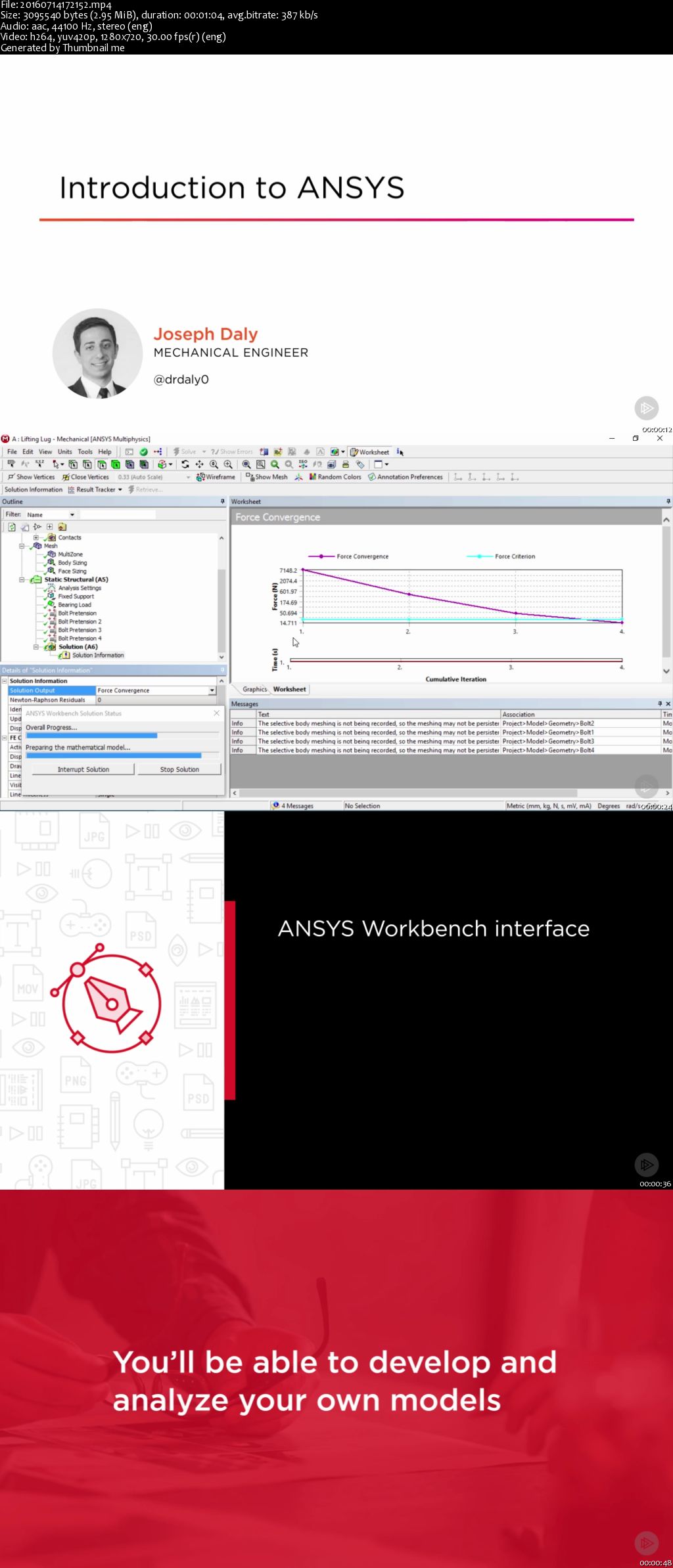The width and height of the screenshot is (673, 1568).
Task: Click the worksheet vertical scrollbar down arrow
Action: point(666,671)
